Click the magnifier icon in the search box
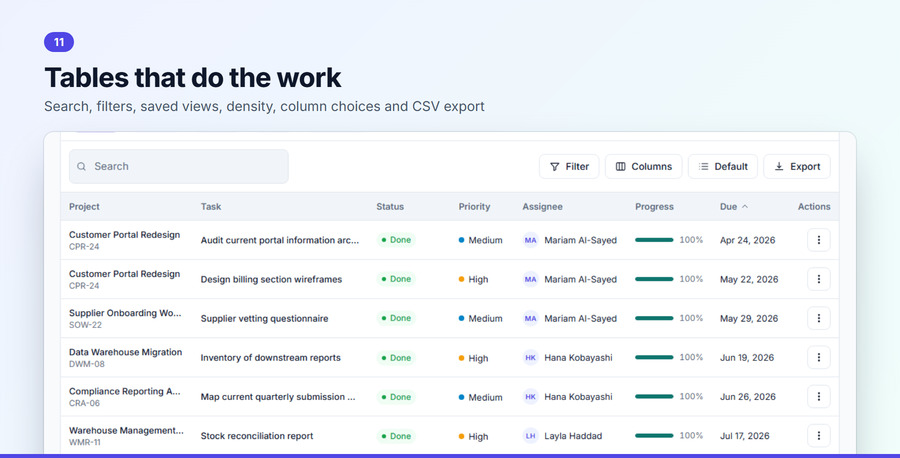This screenshot has height=458, width=900. pos(82,166)
